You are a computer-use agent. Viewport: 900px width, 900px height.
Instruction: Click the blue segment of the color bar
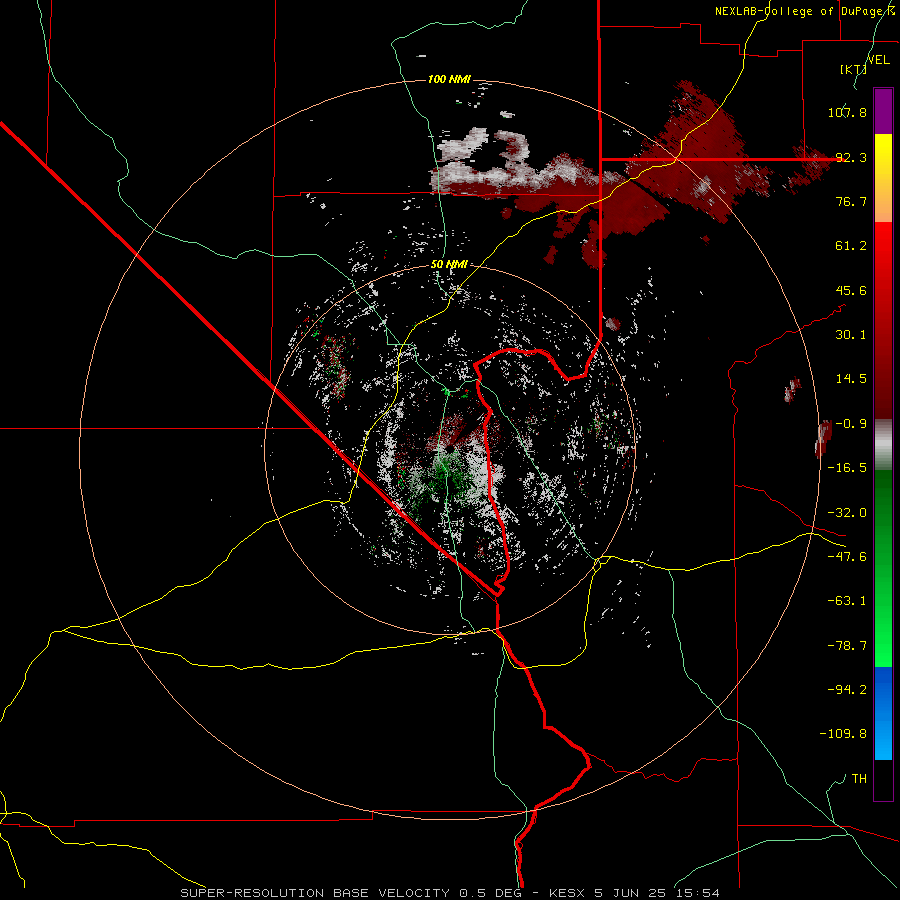tap(883, 713)
